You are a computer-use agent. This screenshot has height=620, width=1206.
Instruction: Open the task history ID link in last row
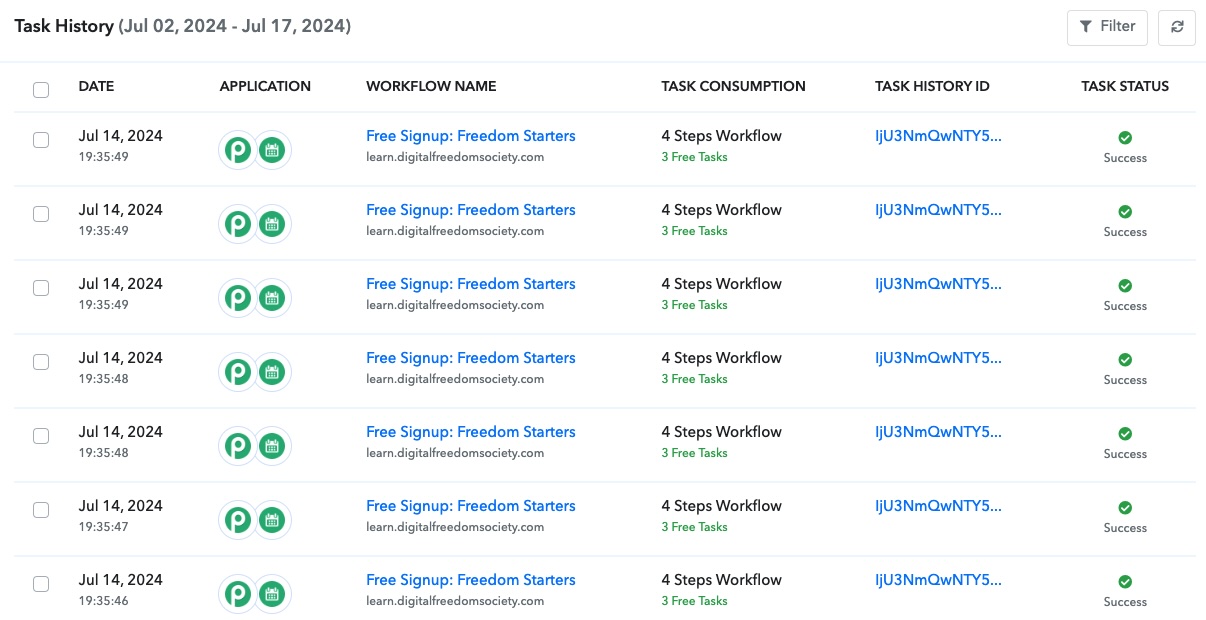click(x=938, y=580)
